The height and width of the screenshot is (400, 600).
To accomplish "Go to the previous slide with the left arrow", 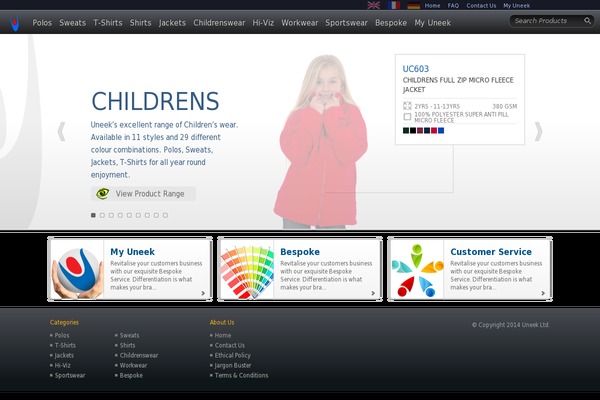I will pos(61,132).
